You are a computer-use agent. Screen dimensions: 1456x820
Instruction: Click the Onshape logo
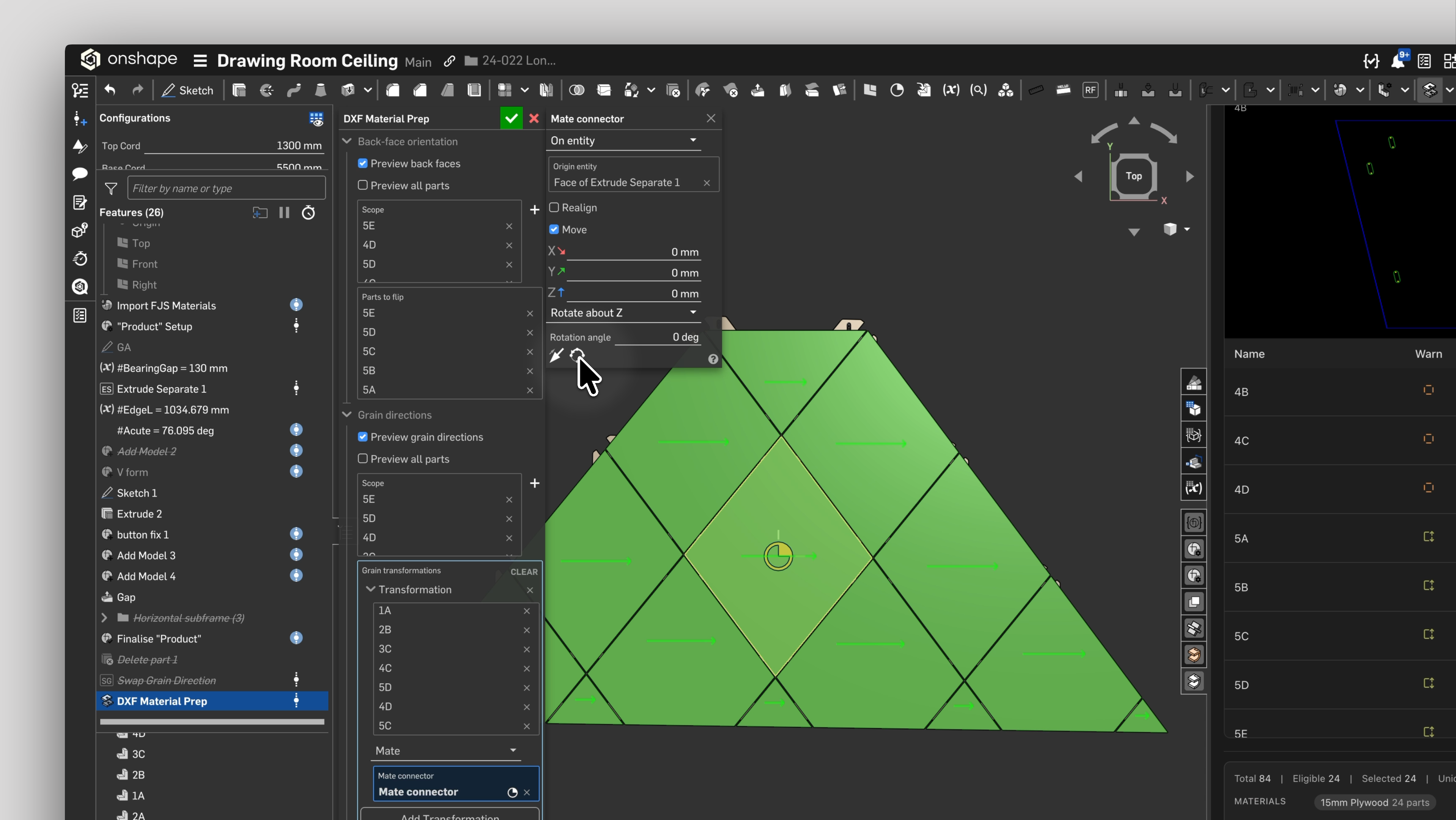(129, 59)
